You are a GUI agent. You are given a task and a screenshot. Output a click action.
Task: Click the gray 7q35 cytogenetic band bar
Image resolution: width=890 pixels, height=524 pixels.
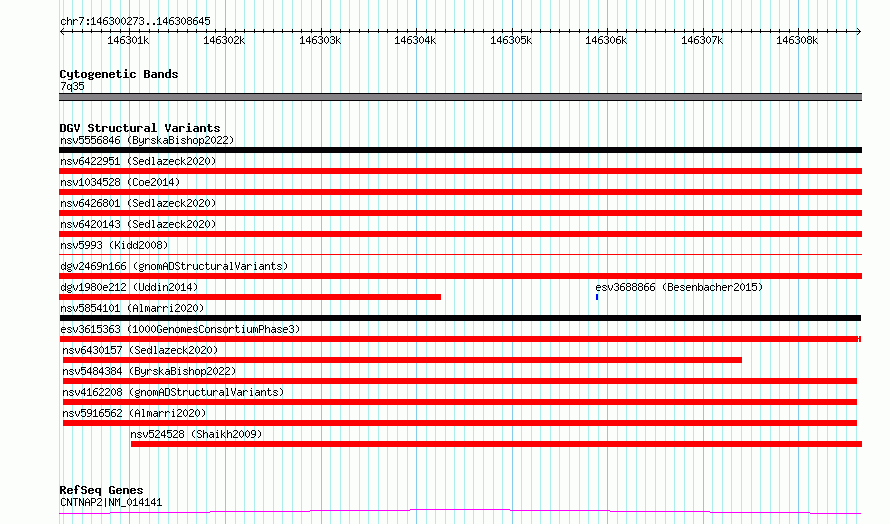click(x=460, y=97)
